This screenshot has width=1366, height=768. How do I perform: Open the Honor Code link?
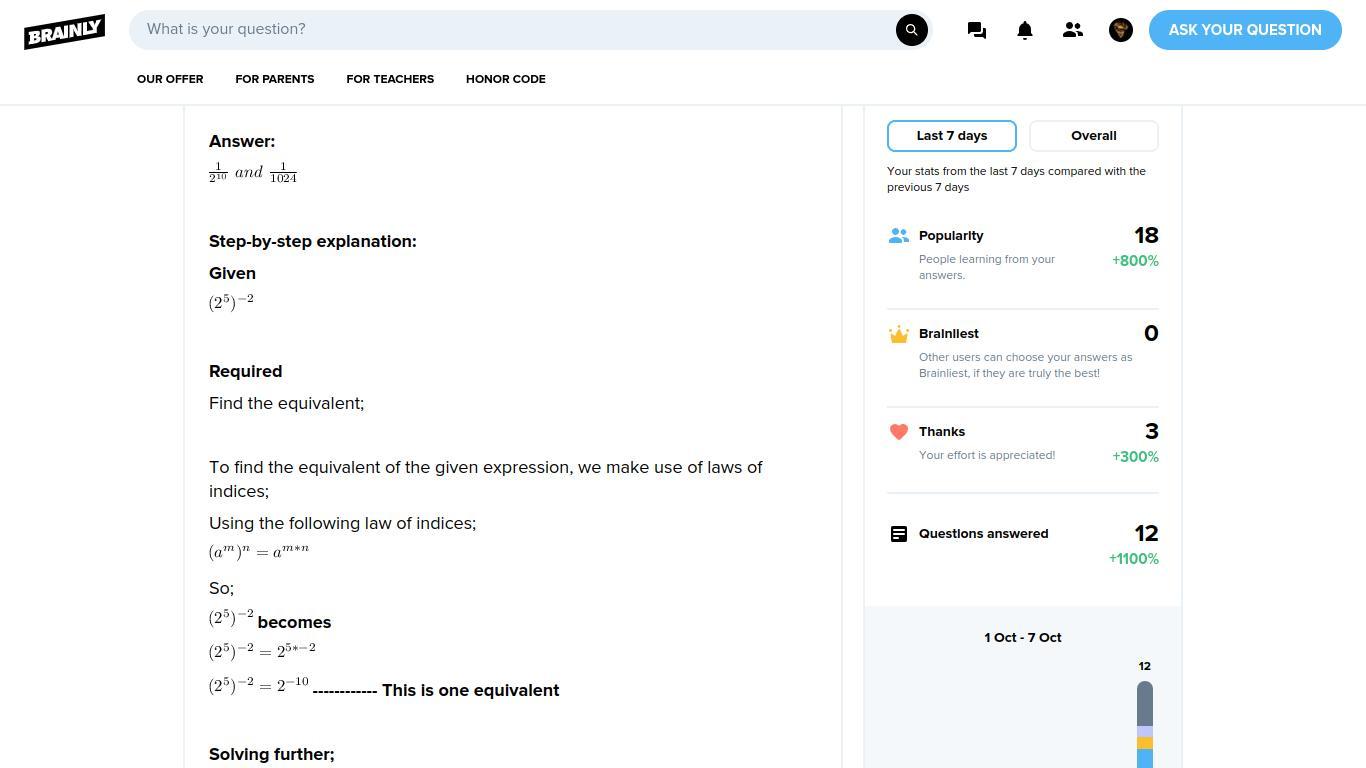[506, 79]
